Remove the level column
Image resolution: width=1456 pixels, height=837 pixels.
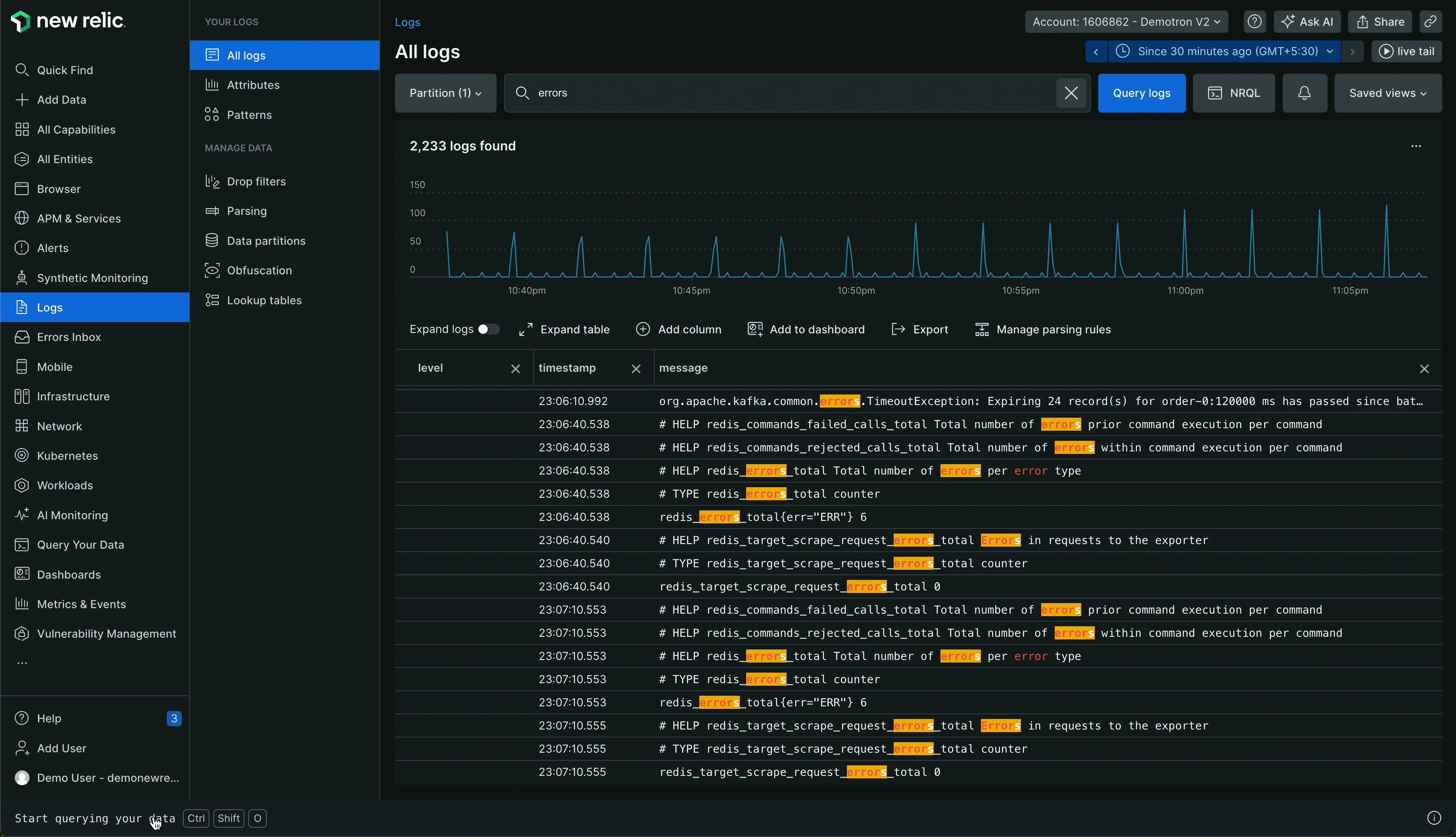516,369
